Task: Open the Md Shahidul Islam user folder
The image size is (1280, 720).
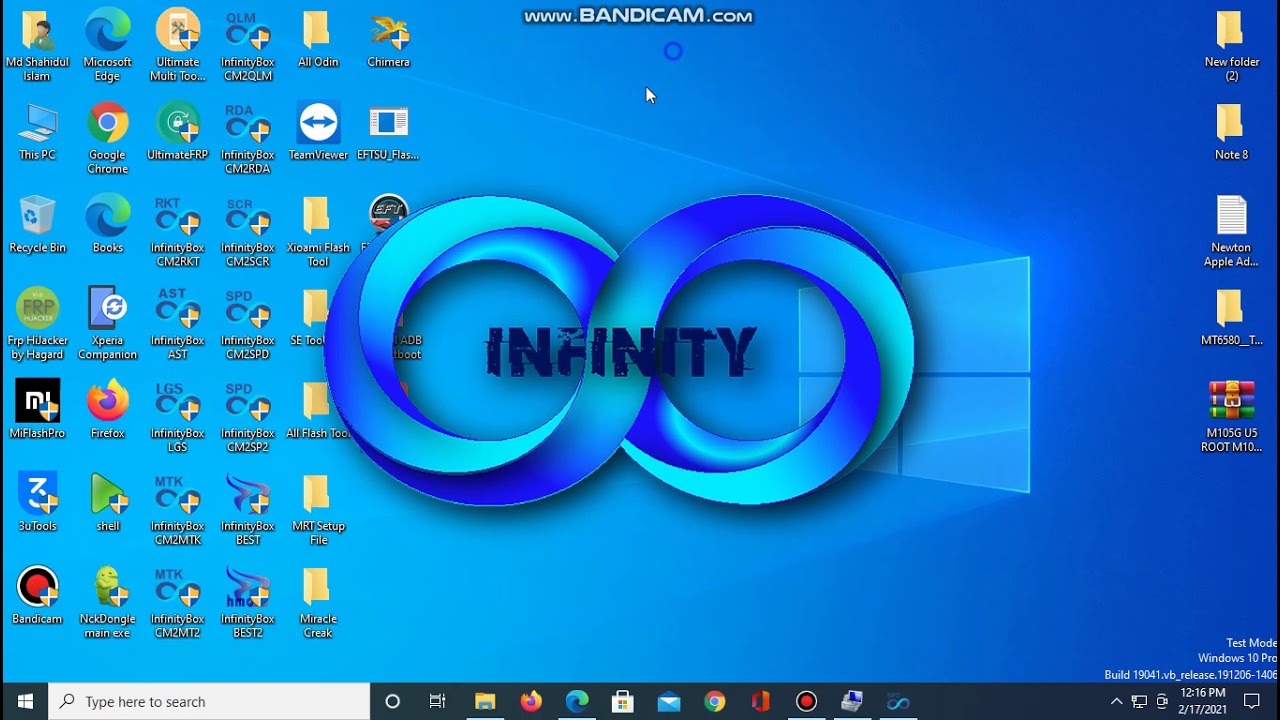Action: 37,45
